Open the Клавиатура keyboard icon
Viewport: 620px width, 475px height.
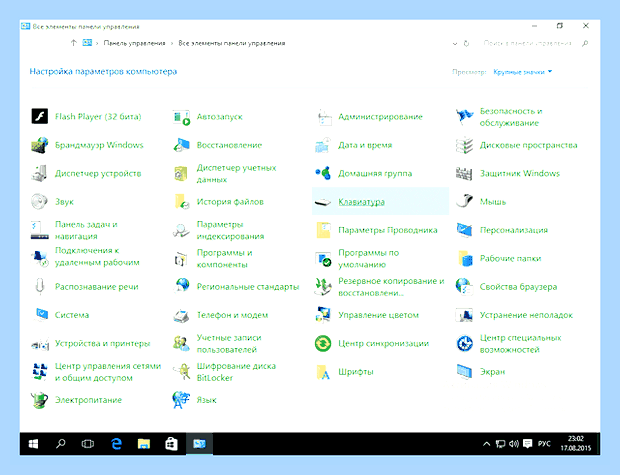(x=323, y=202)
